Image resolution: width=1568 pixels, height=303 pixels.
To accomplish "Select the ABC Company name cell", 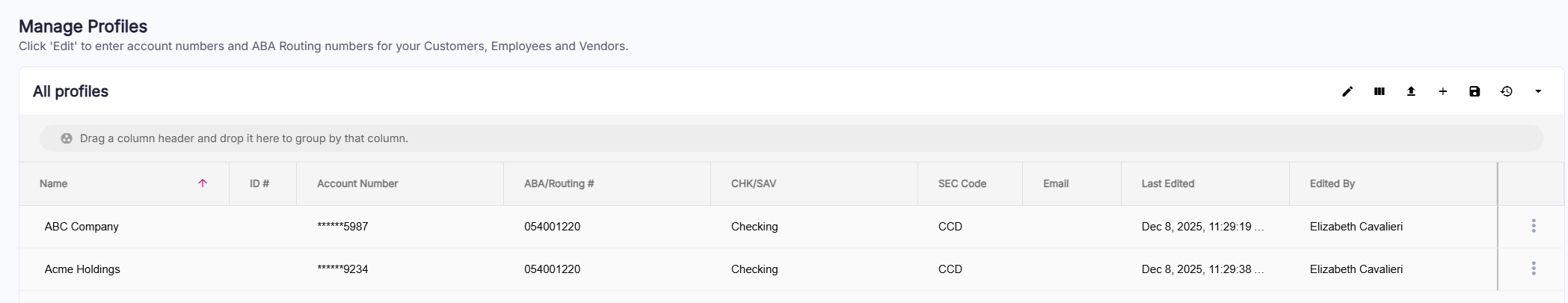I will tap(82, 227).
